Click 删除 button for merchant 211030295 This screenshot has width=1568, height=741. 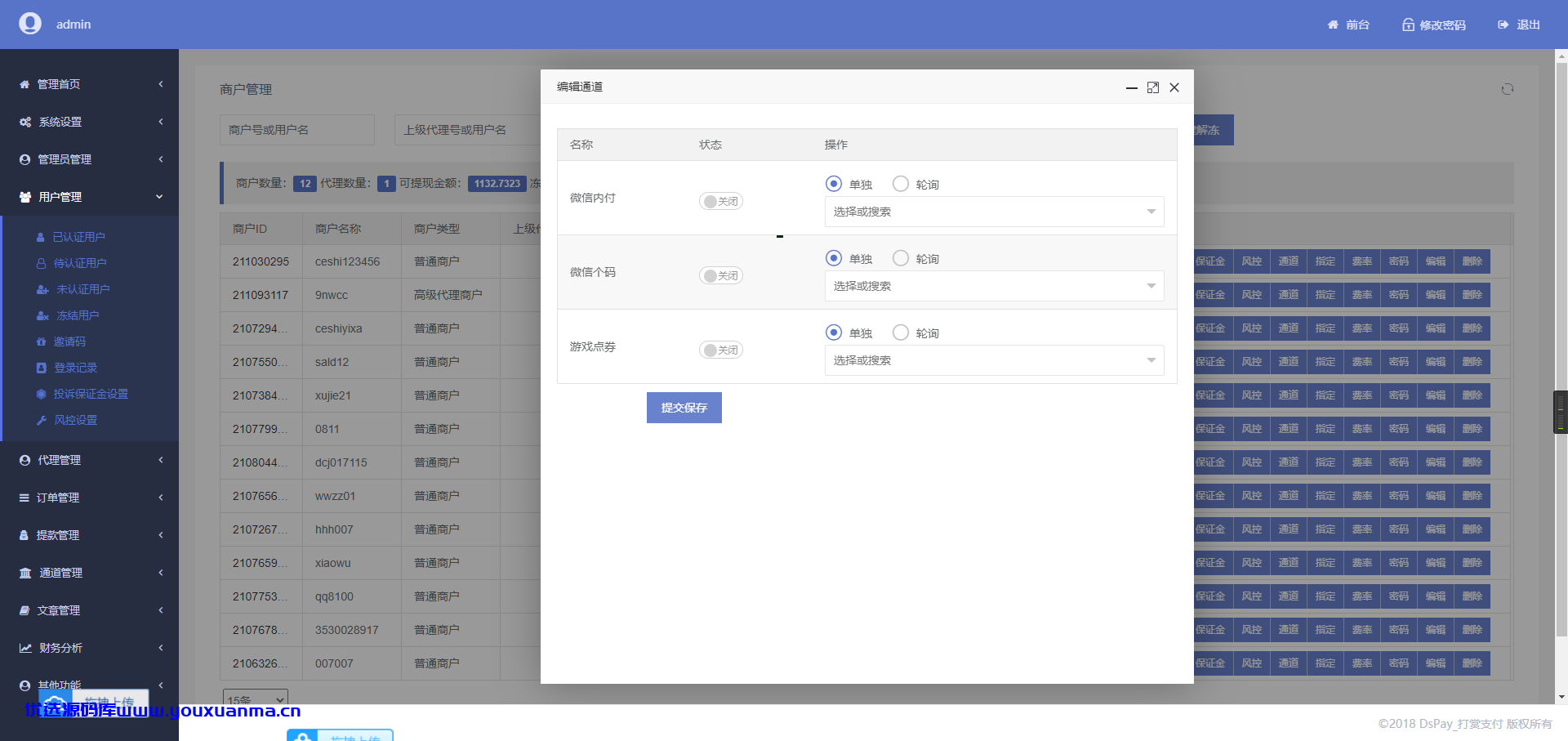point(1472,261)
